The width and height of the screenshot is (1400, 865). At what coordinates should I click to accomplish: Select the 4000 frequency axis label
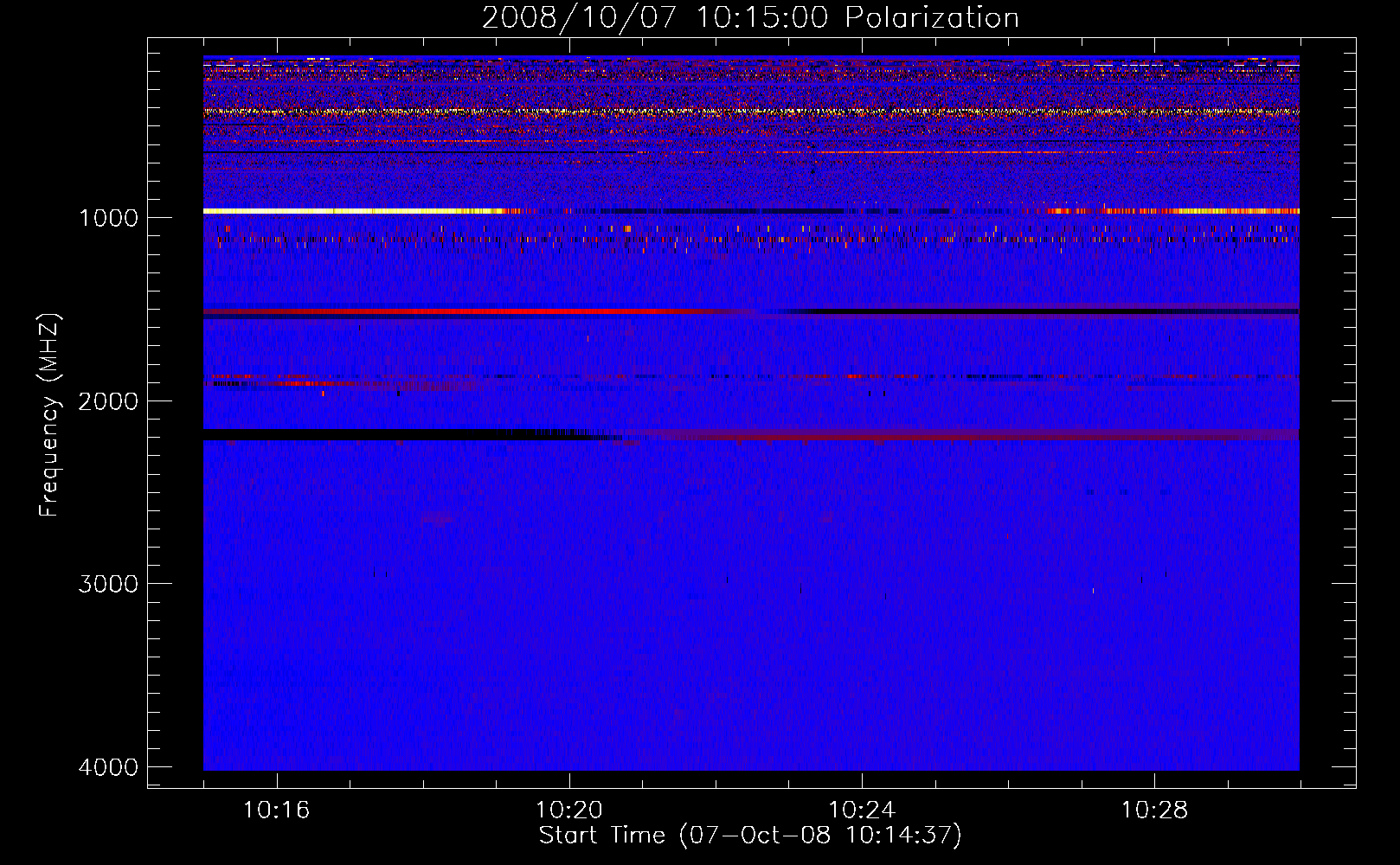click(x=108, y=767)
